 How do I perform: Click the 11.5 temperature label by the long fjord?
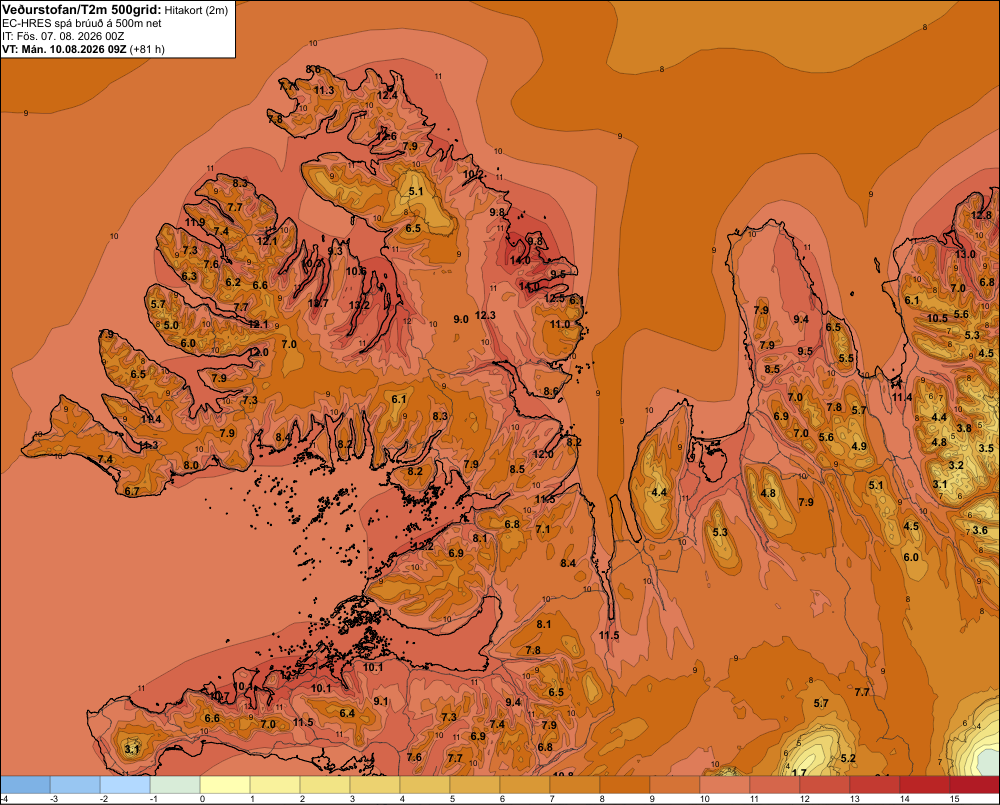(609, 635)
